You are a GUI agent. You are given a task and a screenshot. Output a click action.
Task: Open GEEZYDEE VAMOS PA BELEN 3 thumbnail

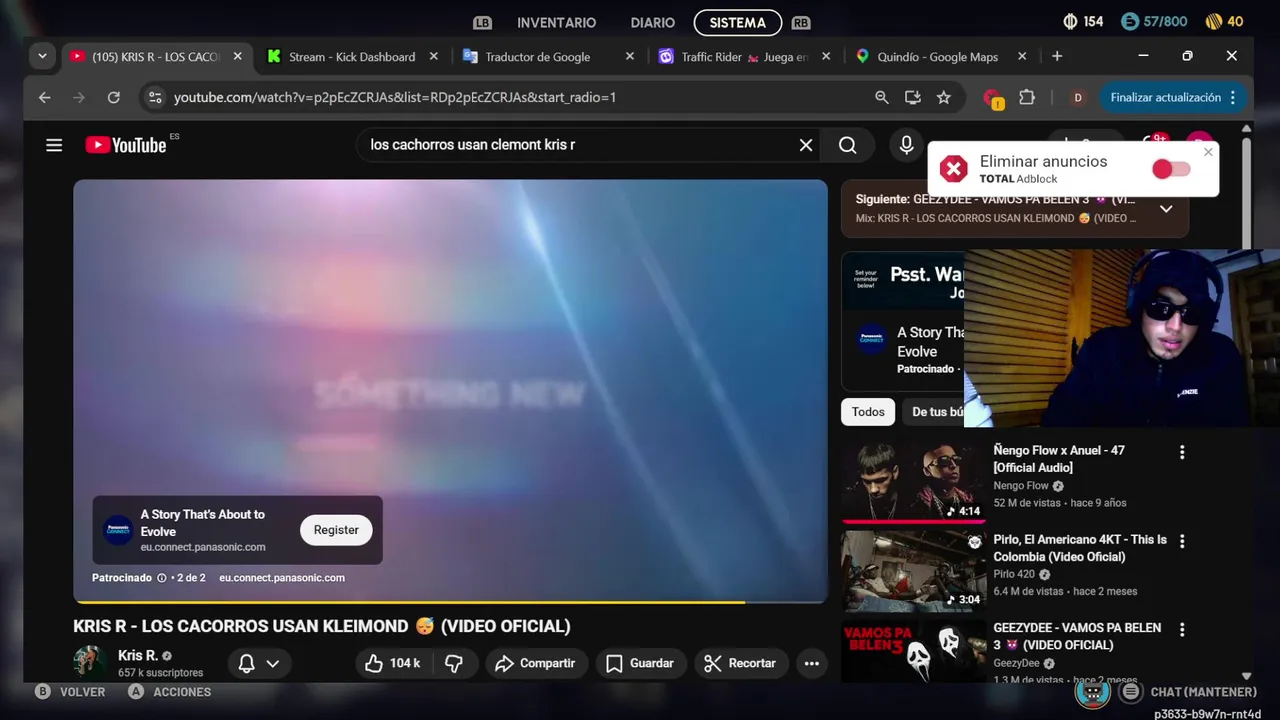click(x=914, y=651)
